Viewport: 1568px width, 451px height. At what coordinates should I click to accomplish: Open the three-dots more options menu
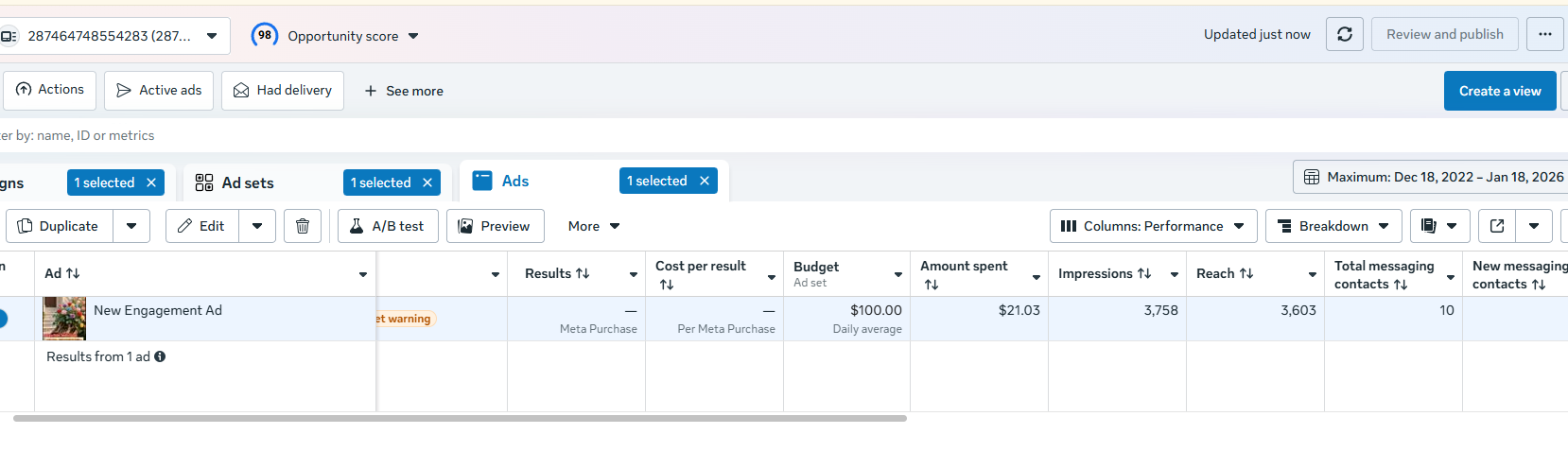click(1544, 35)
